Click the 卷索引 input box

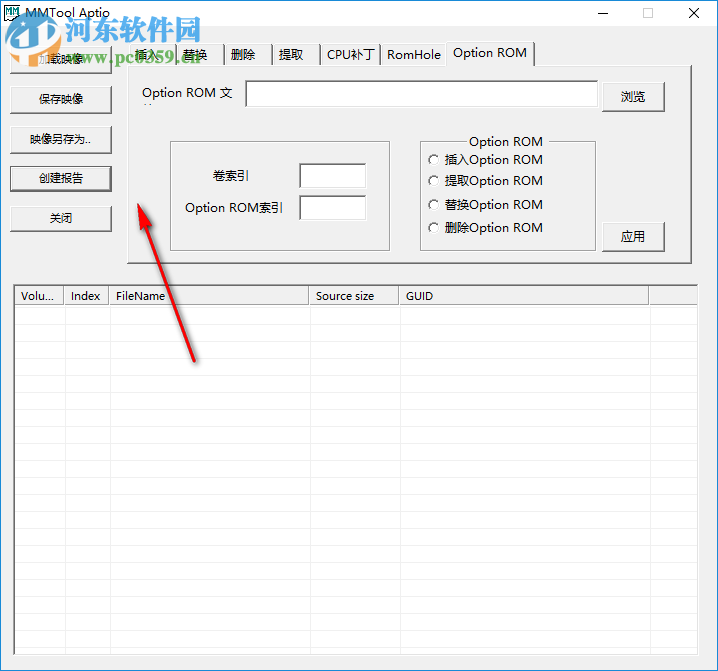[x=333, y=176]
